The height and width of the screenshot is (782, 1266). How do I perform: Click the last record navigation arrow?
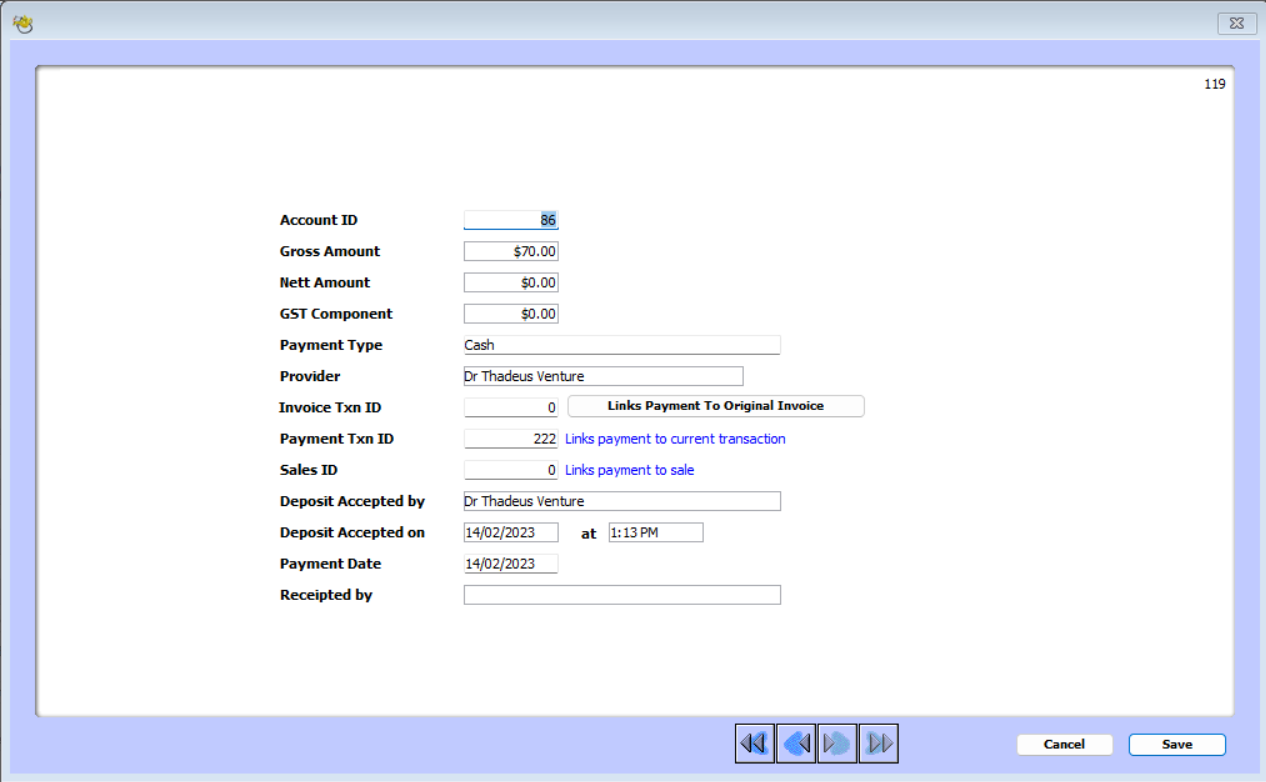(878, 742)
